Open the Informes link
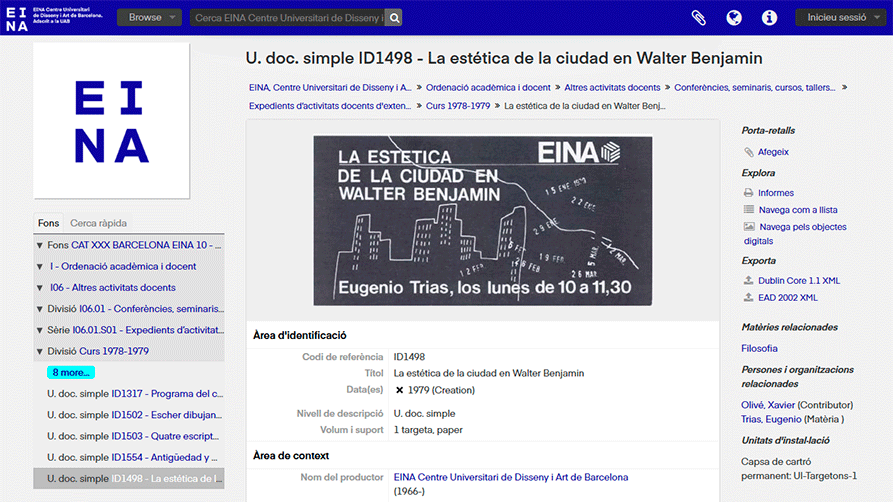 coord(776,193)
